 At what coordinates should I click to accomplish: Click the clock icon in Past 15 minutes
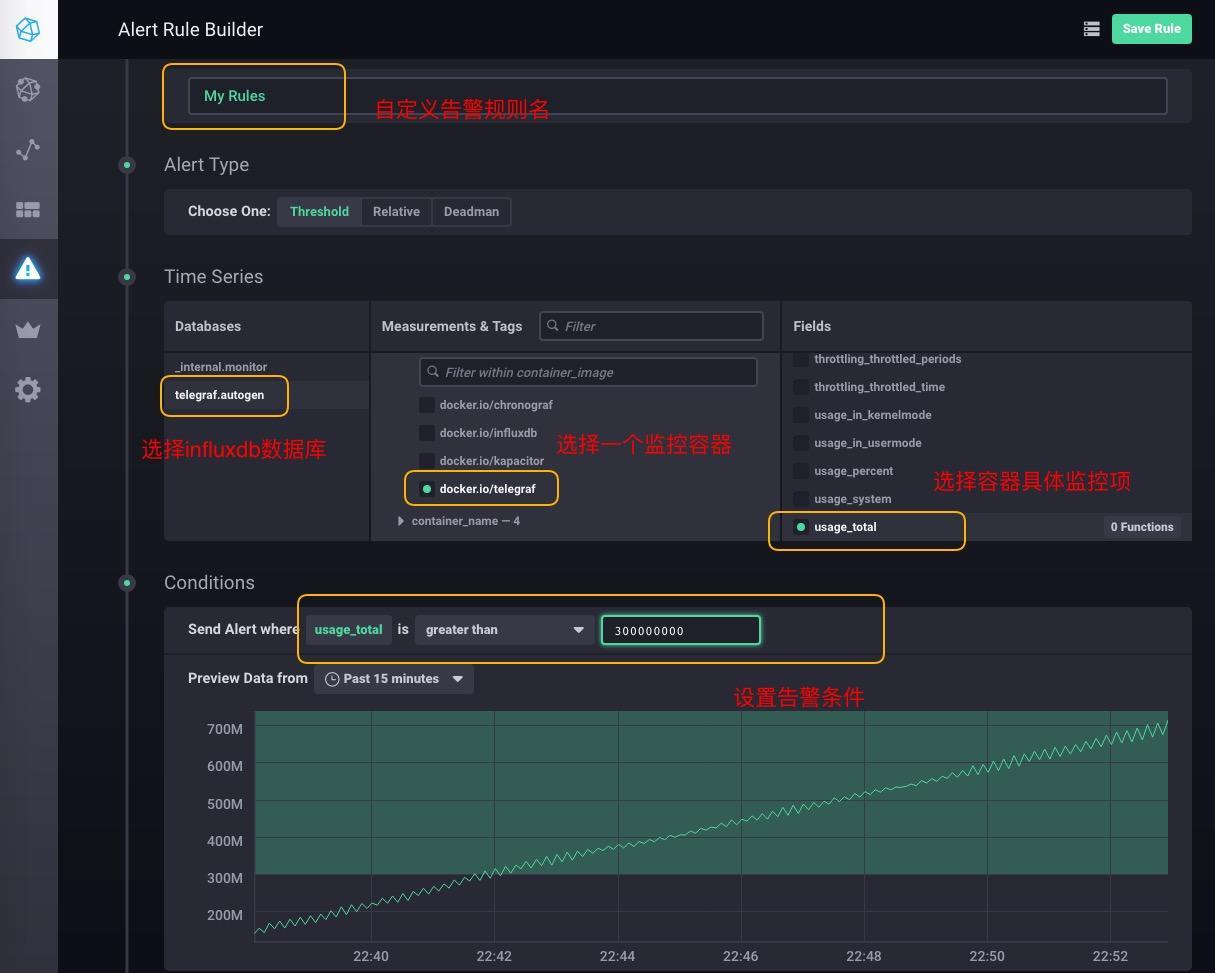332,679
